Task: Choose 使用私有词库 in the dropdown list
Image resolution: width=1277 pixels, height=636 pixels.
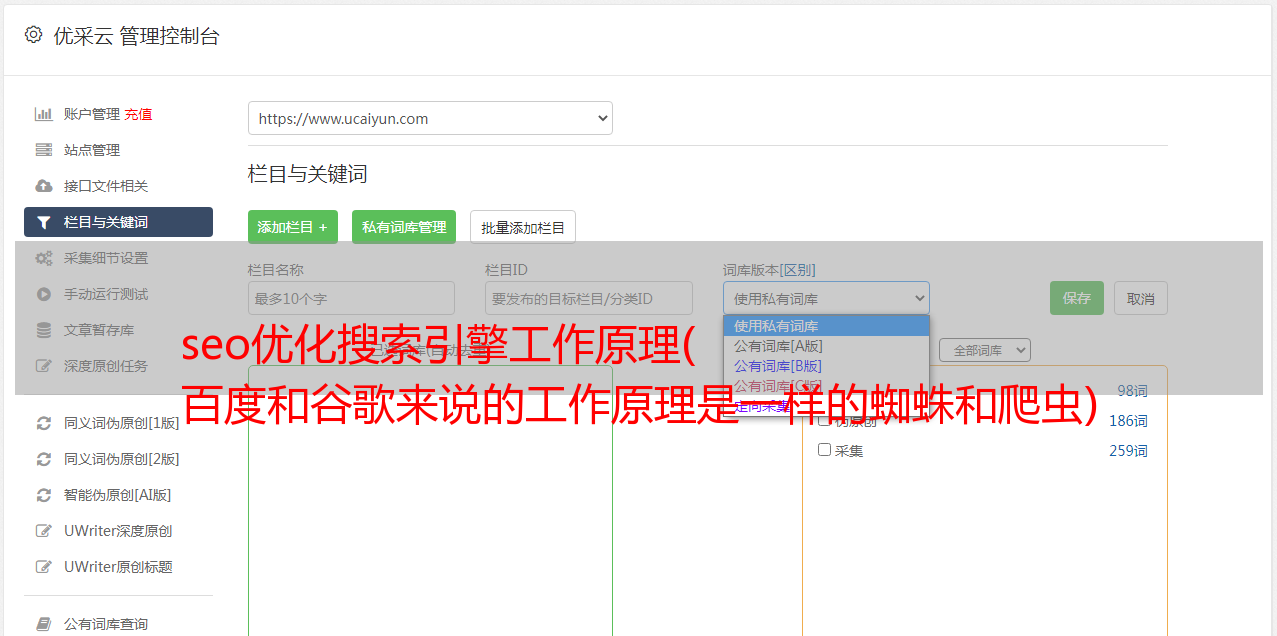Action: [x=826, y=326]
